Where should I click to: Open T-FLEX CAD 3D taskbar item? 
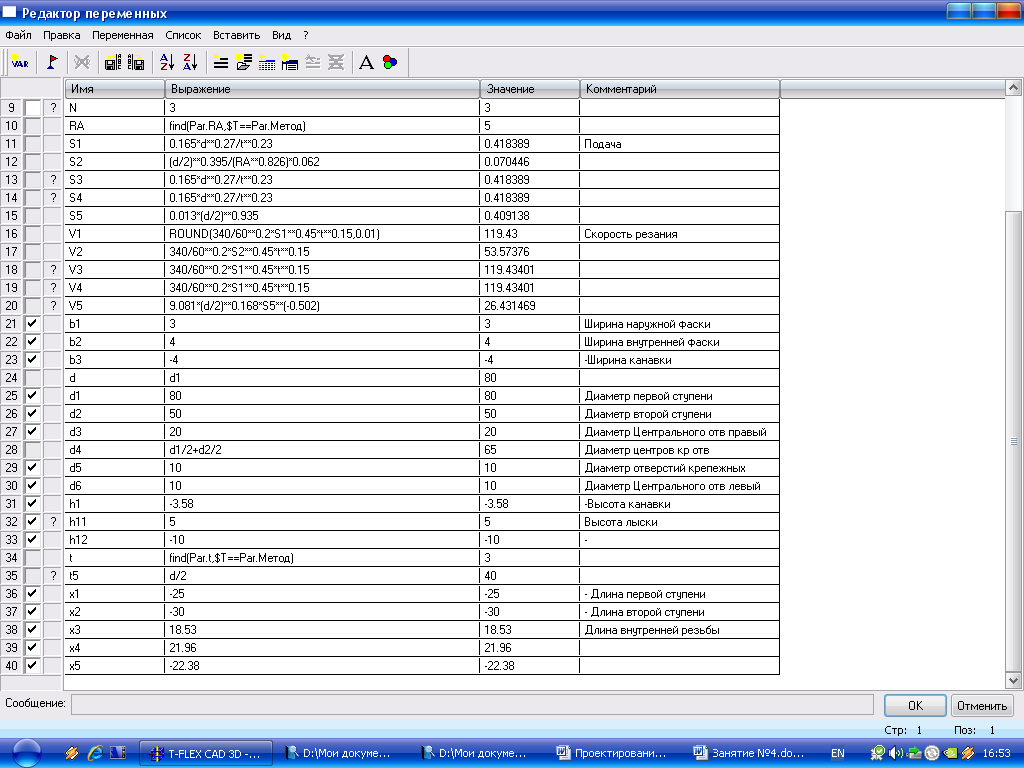coord(206,753)
